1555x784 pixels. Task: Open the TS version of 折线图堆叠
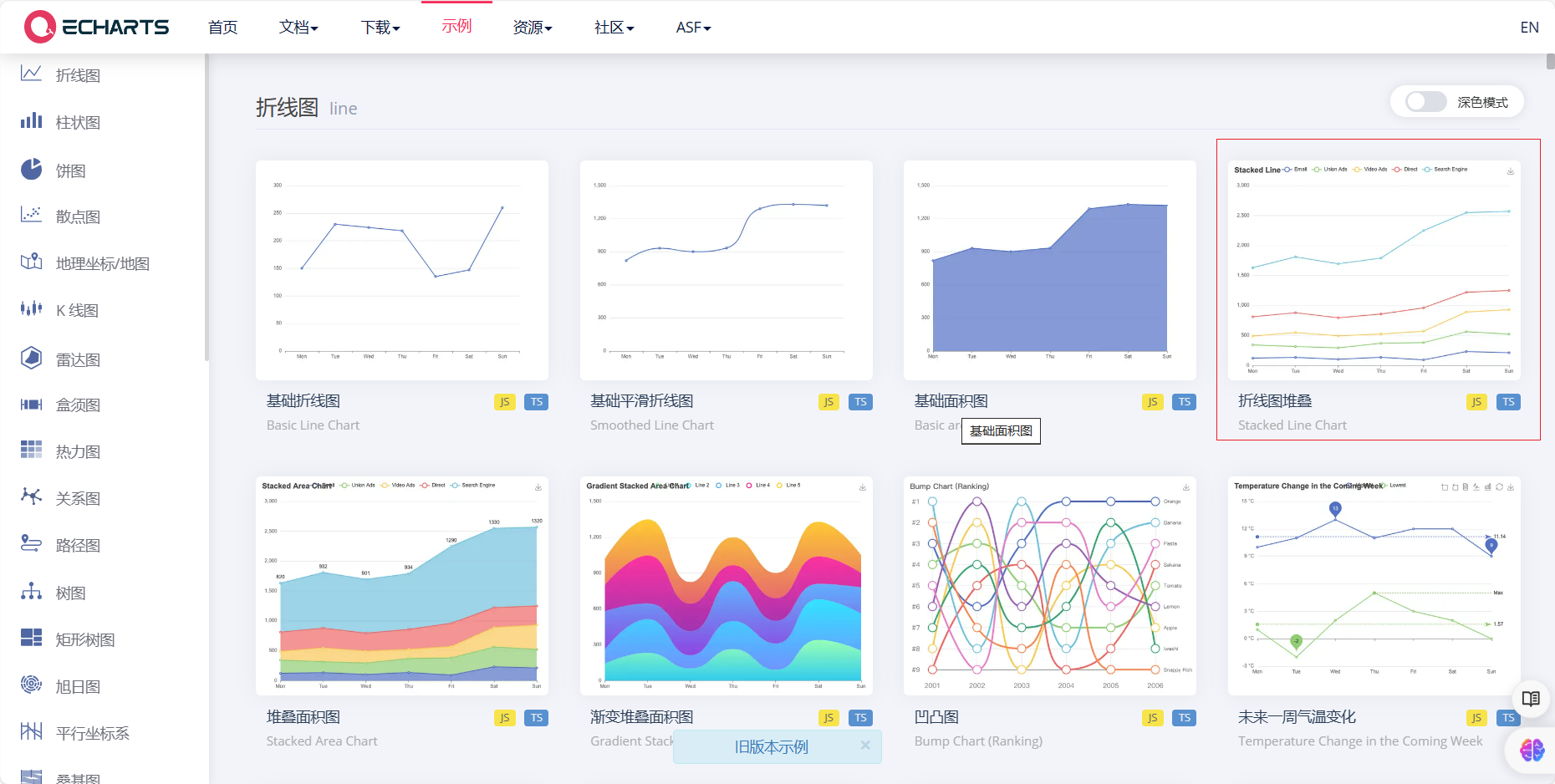tap(1508, 401)
